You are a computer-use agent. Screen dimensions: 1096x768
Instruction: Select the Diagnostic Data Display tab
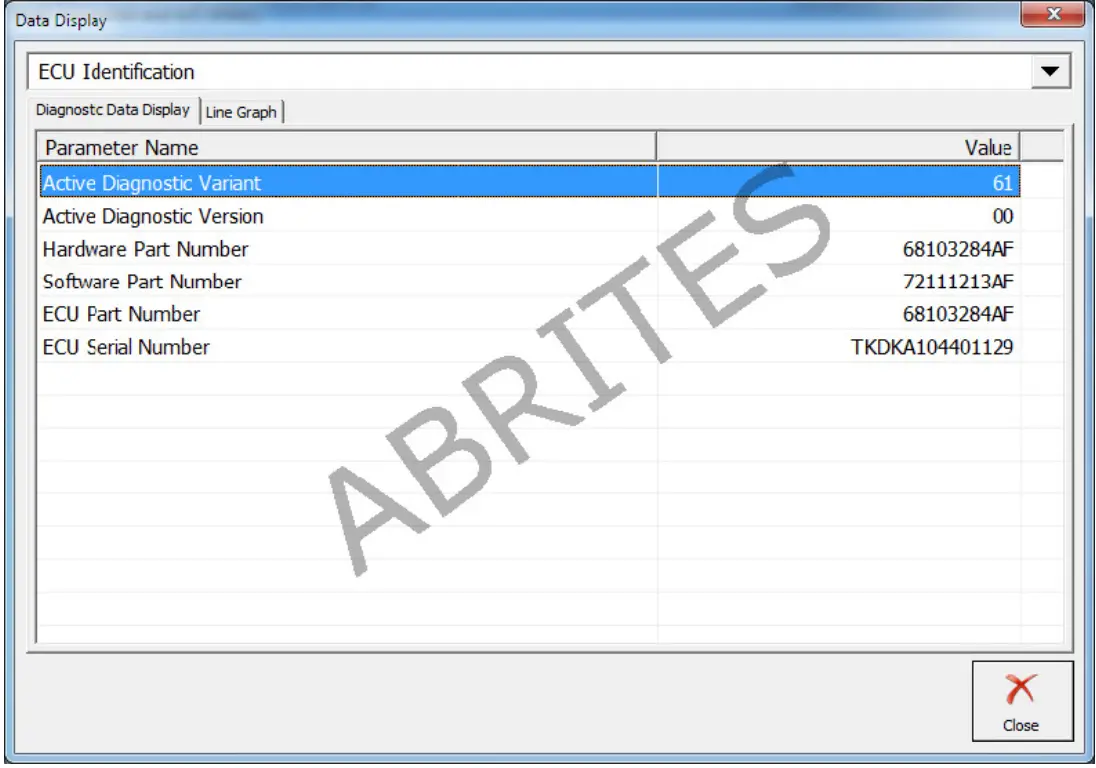click(114, 112)
